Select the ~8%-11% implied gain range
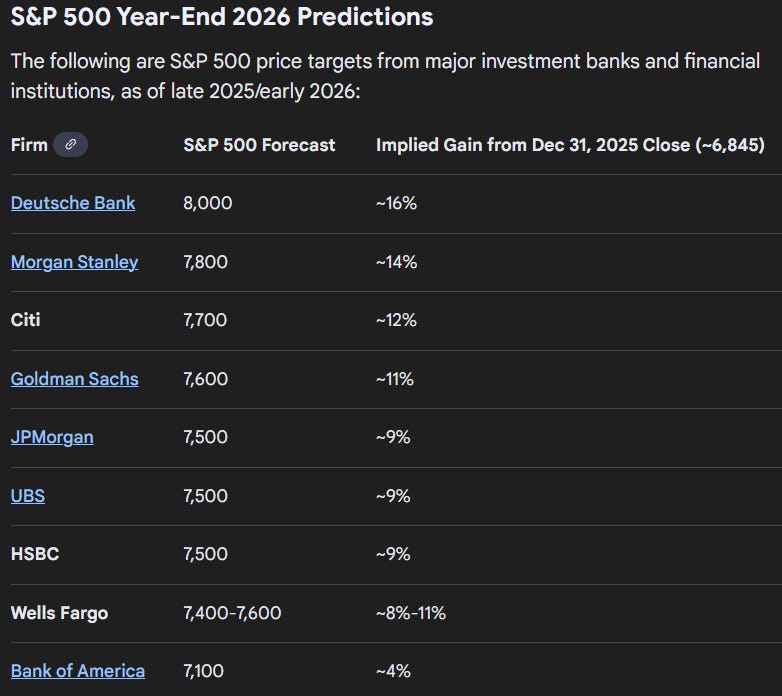The image size is (782, 696). [411, 612]
